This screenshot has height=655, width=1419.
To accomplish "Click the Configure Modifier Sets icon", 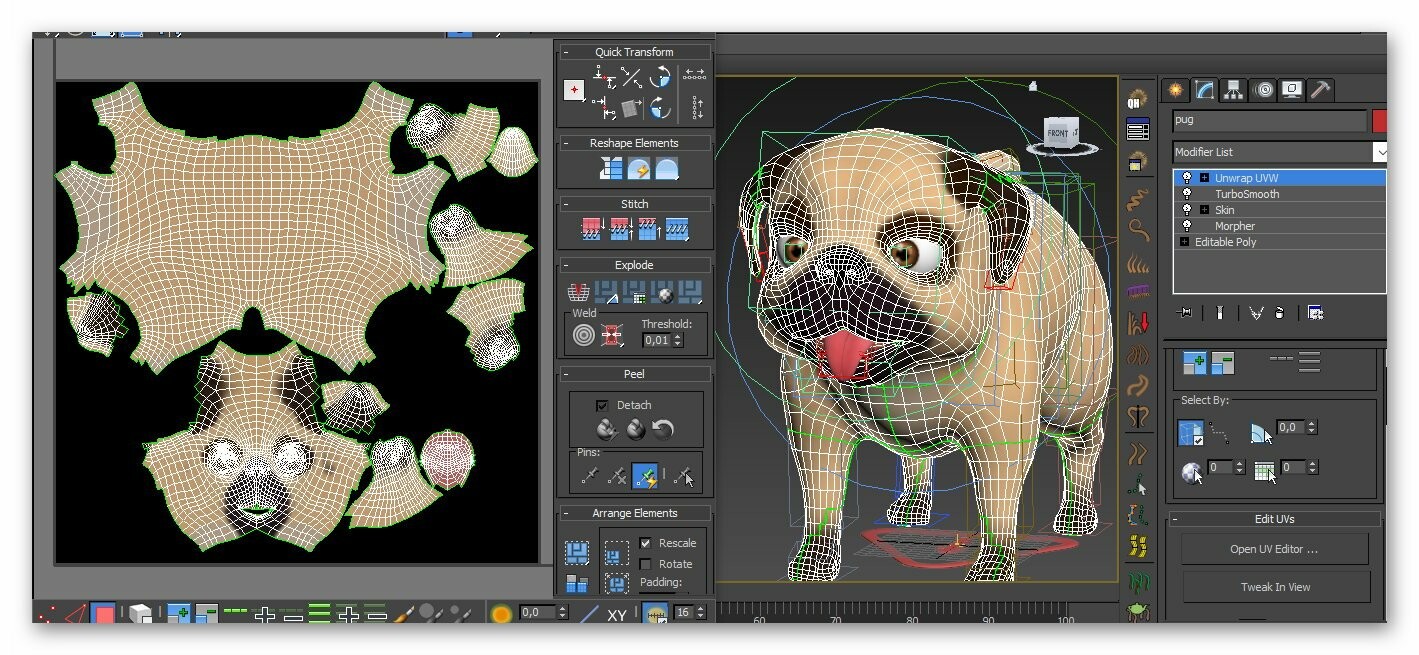I will pyautogui.click(x=1317, y=312).
